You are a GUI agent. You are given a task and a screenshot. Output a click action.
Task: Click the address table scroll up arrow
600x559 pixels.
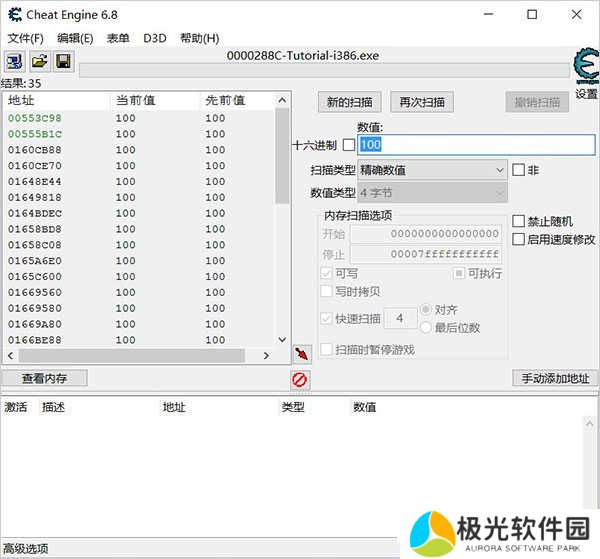point(589,423)
